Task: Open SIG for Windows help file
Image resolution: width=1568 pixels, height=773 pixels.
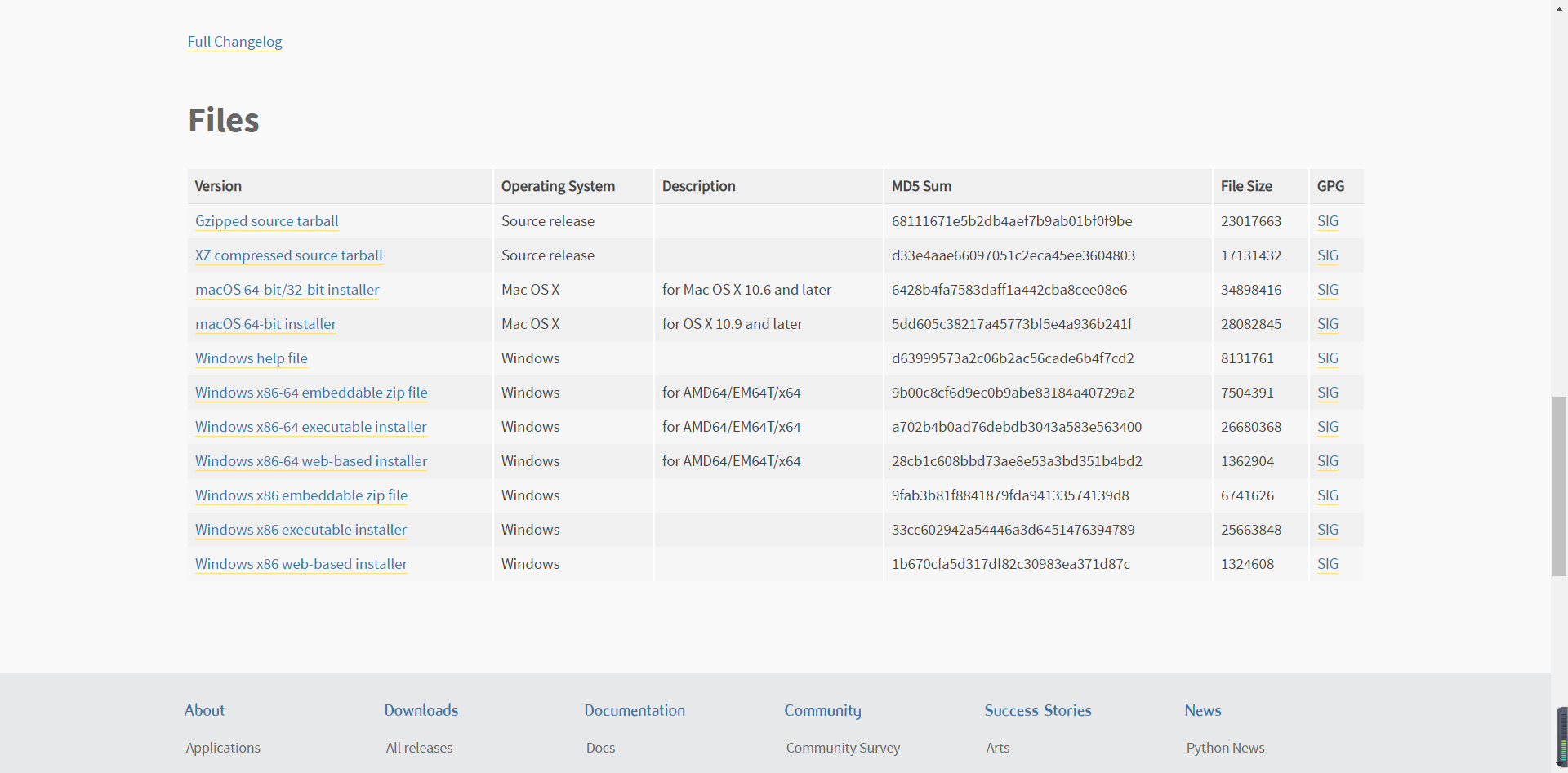Action: tap(1327, 358)
